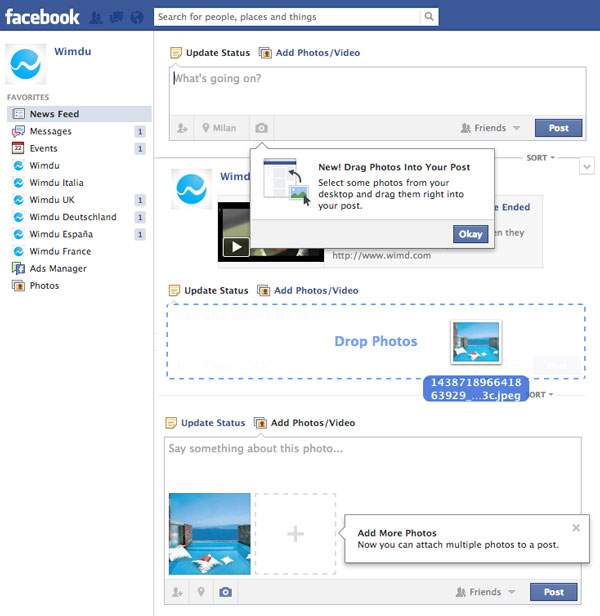This screenshot has height=616, width=600.
Task: Click the top Post button
Action: pyautogui.click(x=558, y=128)
